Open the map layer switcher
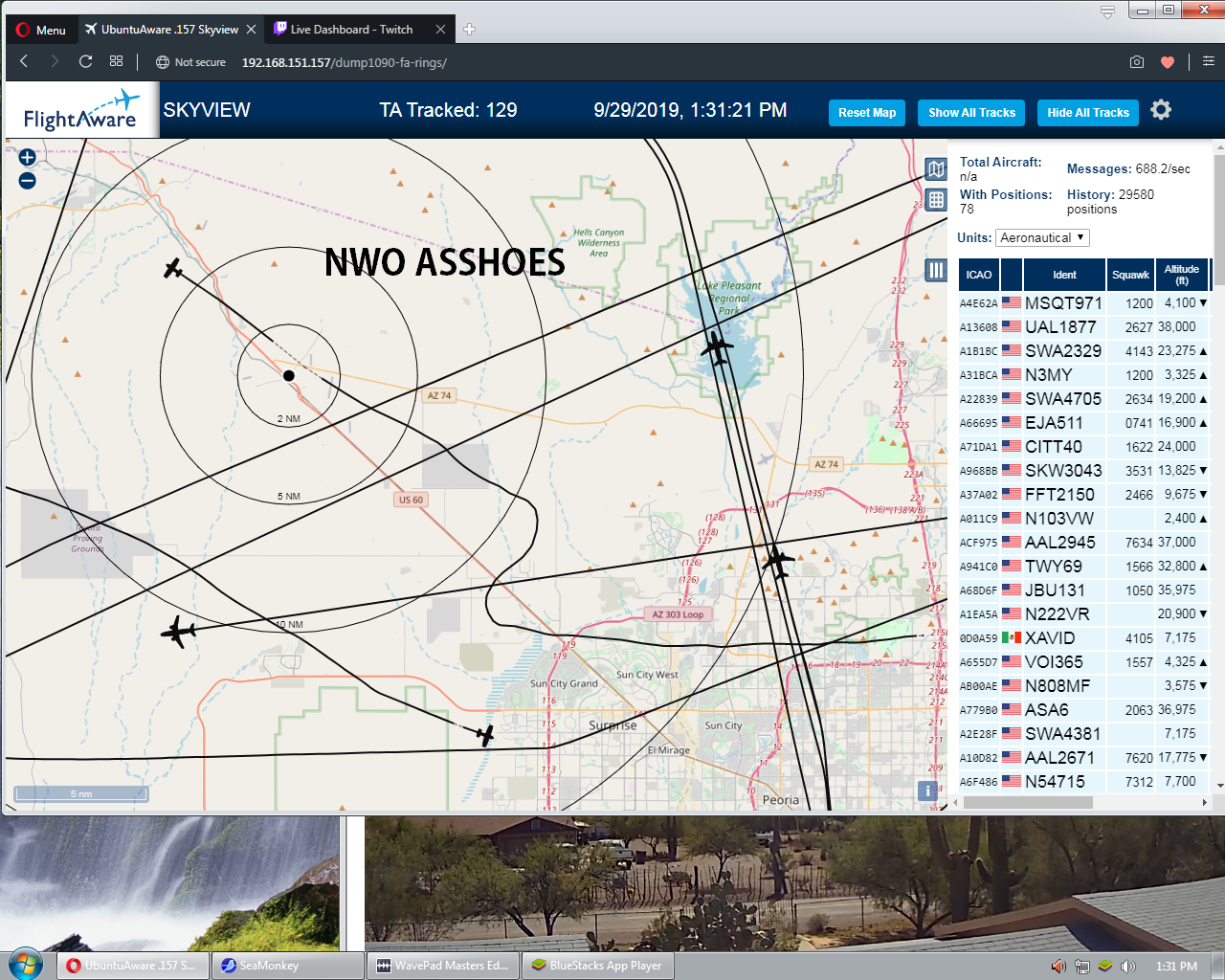Image resolution: width=1225 pixels, height=980 pixels. [x=936, y=169]
